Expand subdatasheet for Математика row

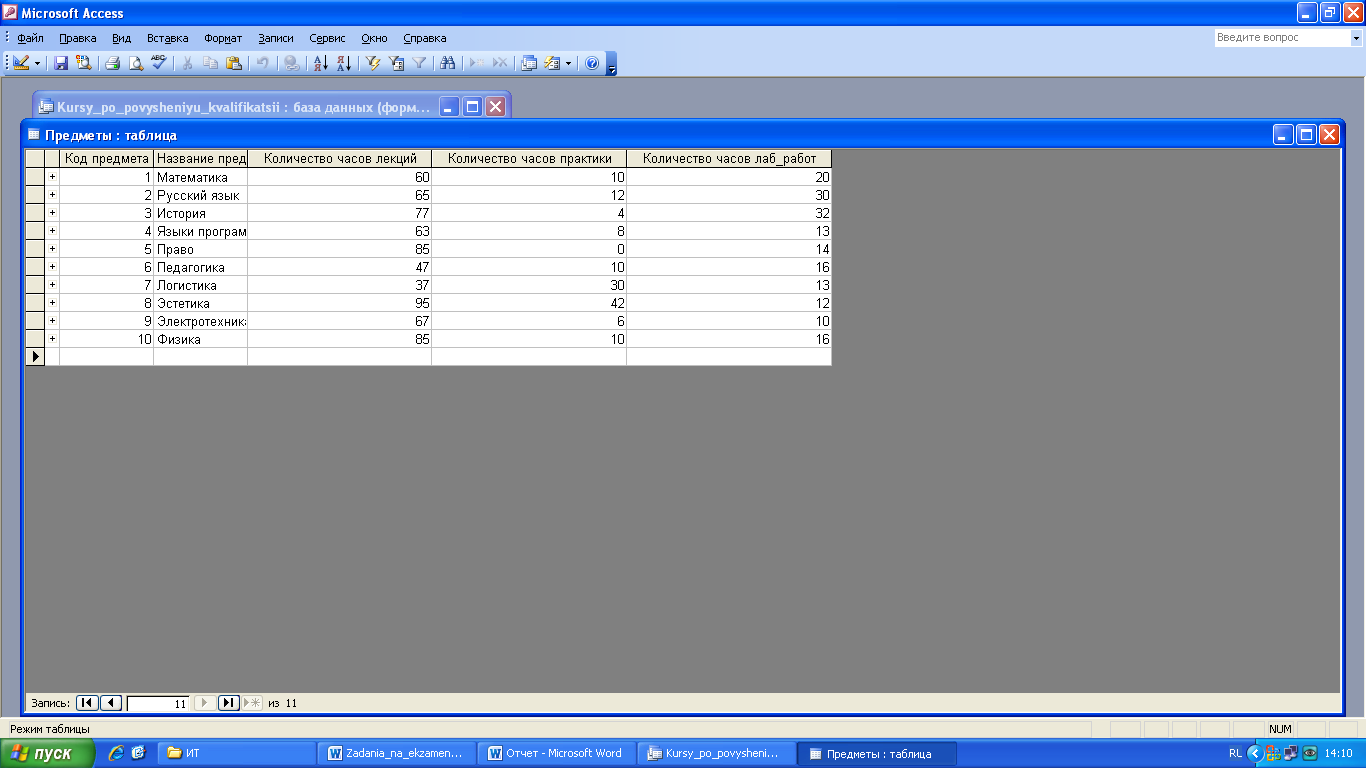pos(52,177)
